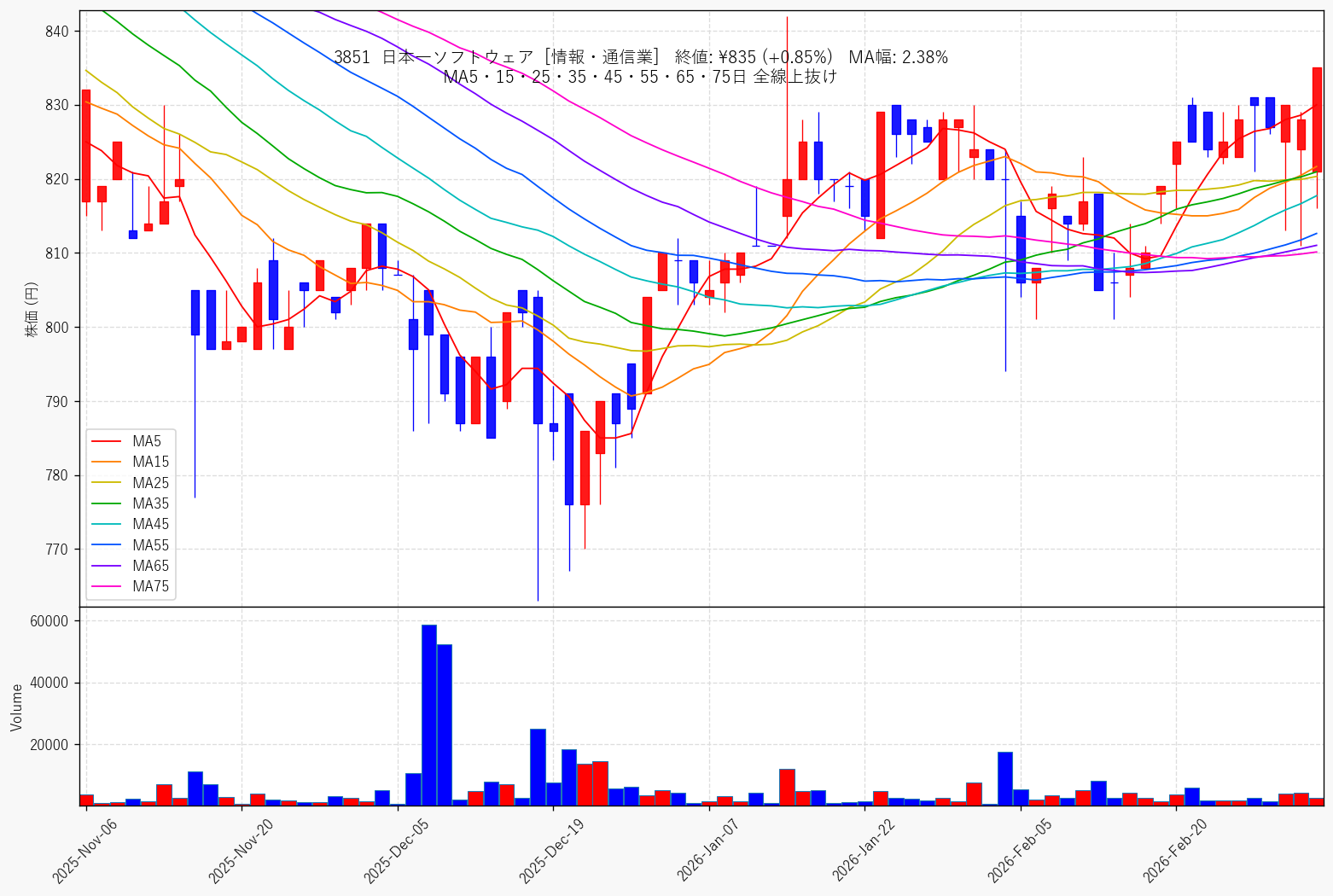Image resolution: width=1333 pixels, height=896 pixels.
Task: Click the last red candlestick at right edge
Action: click(x=1317, y=119)
